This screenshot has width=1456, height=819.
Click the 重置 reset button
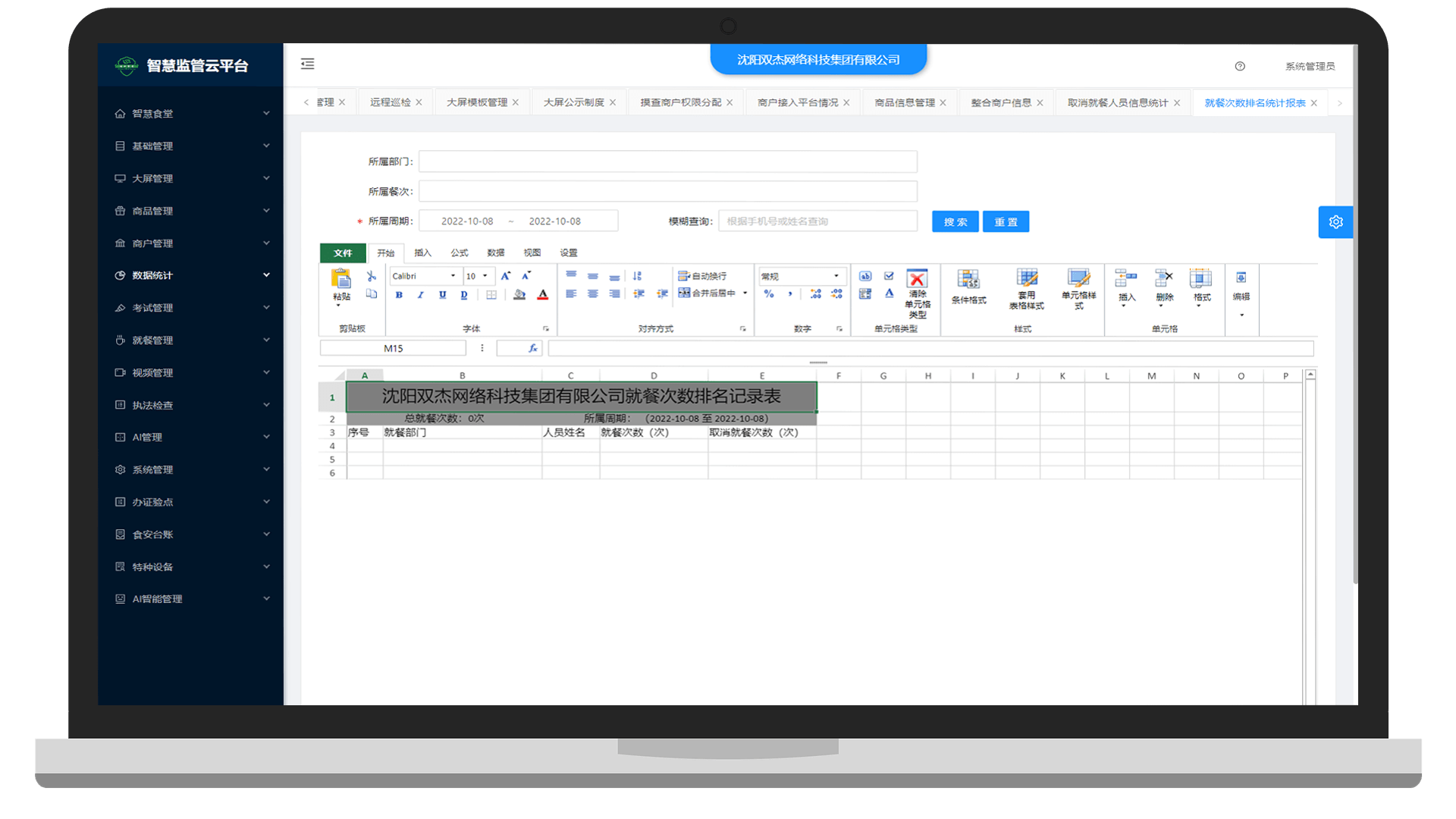point(1006,221)
